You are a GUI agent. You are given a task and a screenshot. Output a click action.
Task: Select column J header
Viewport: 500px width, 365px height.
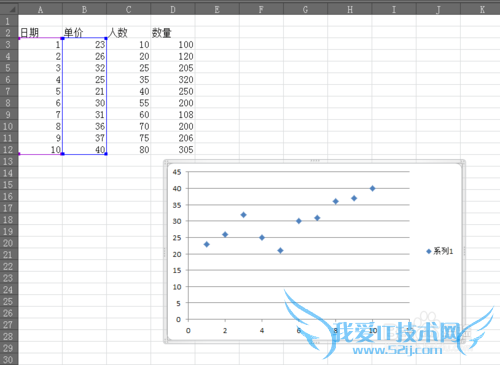pos(438,9)
